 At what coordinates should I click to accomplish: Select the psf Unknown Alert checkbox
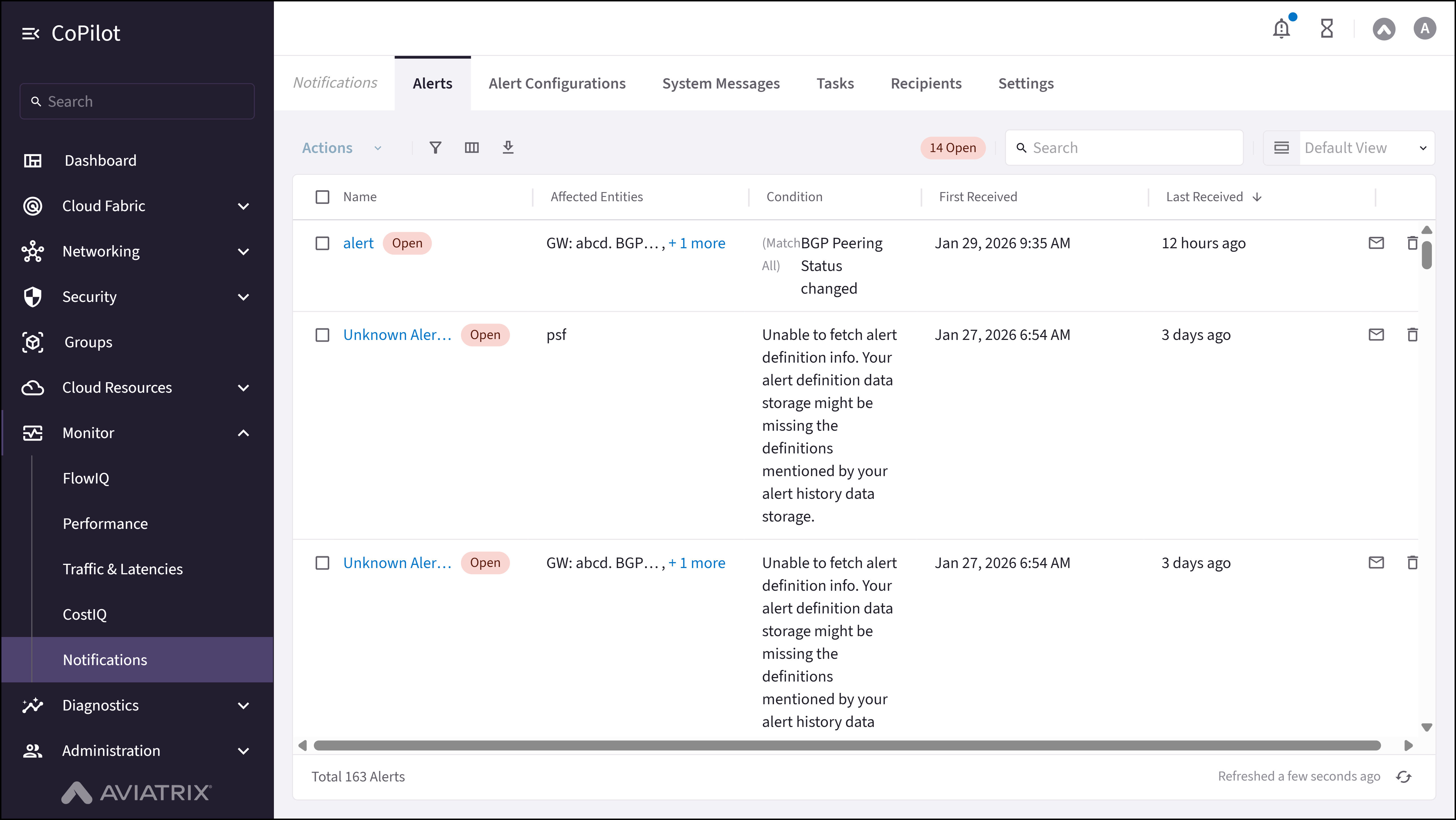click(322, 335)
